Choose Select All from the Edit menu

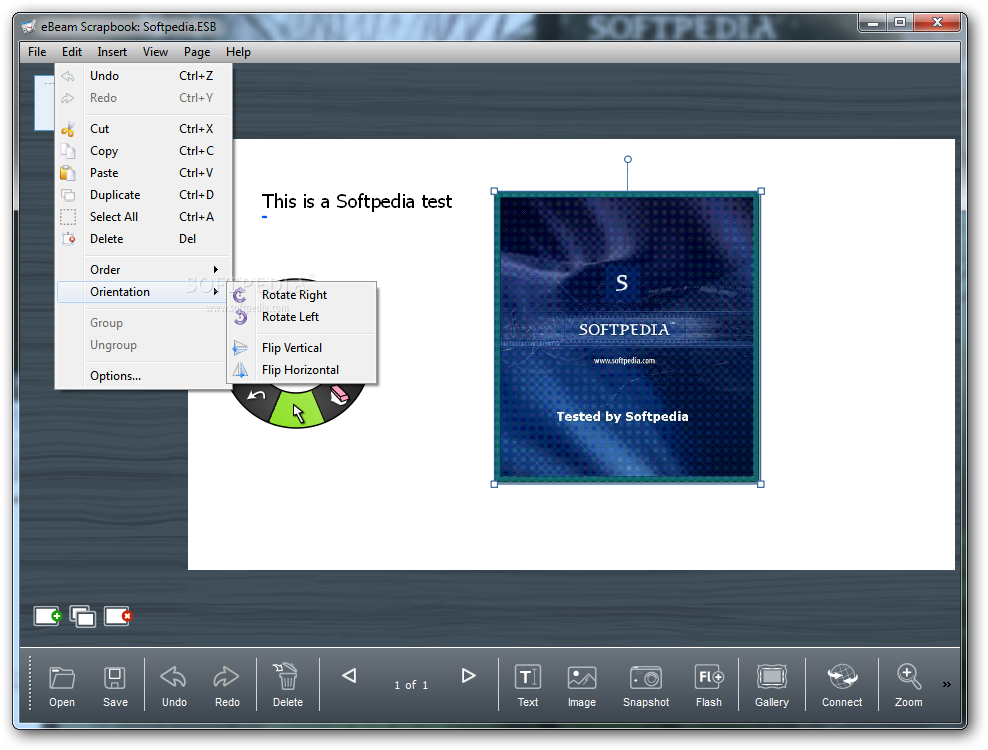pyautogui.click(x=144, y=217)
